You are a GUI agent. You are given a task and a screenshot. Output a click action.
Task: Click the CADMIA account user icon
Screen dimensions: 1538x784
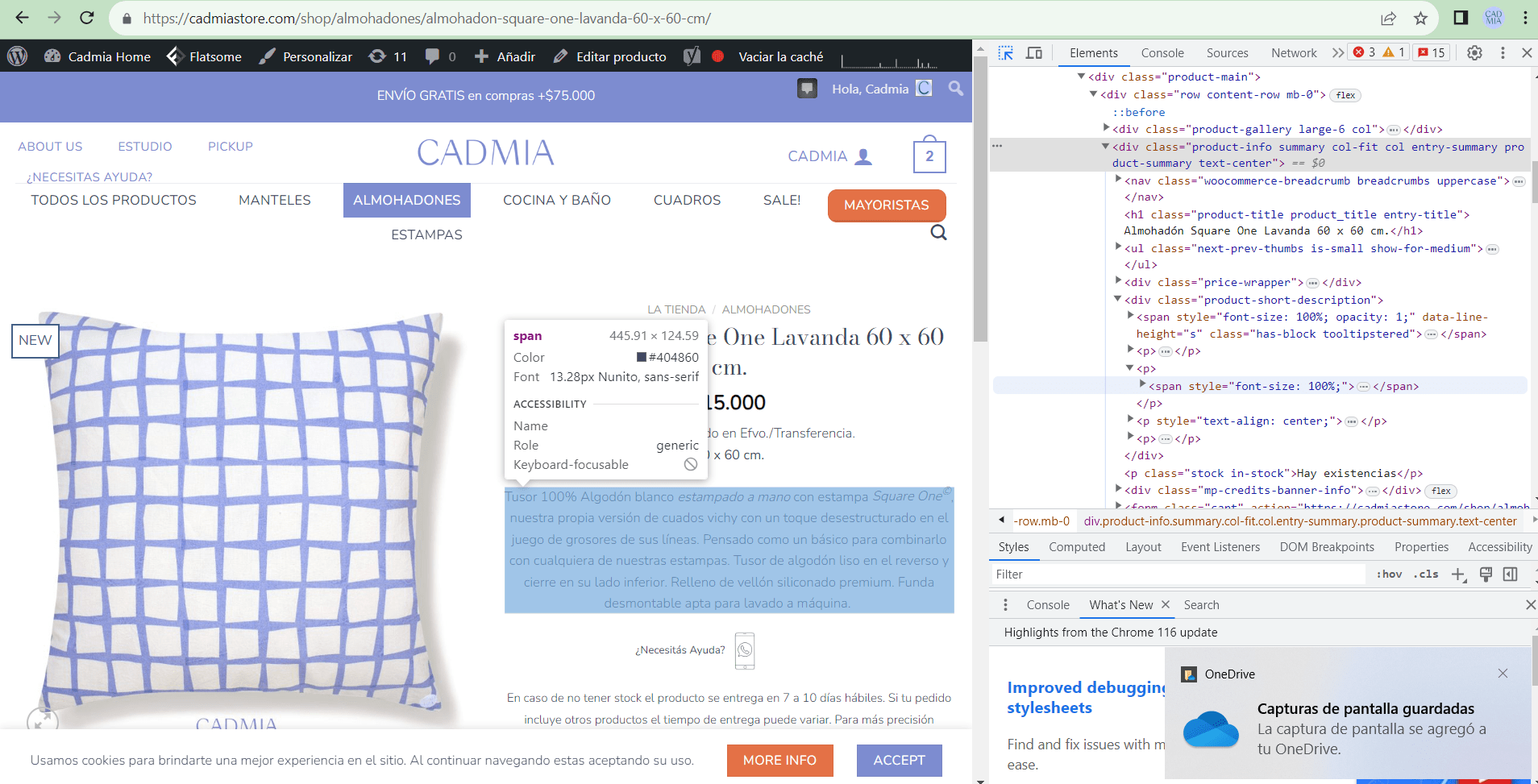(863, 156)
